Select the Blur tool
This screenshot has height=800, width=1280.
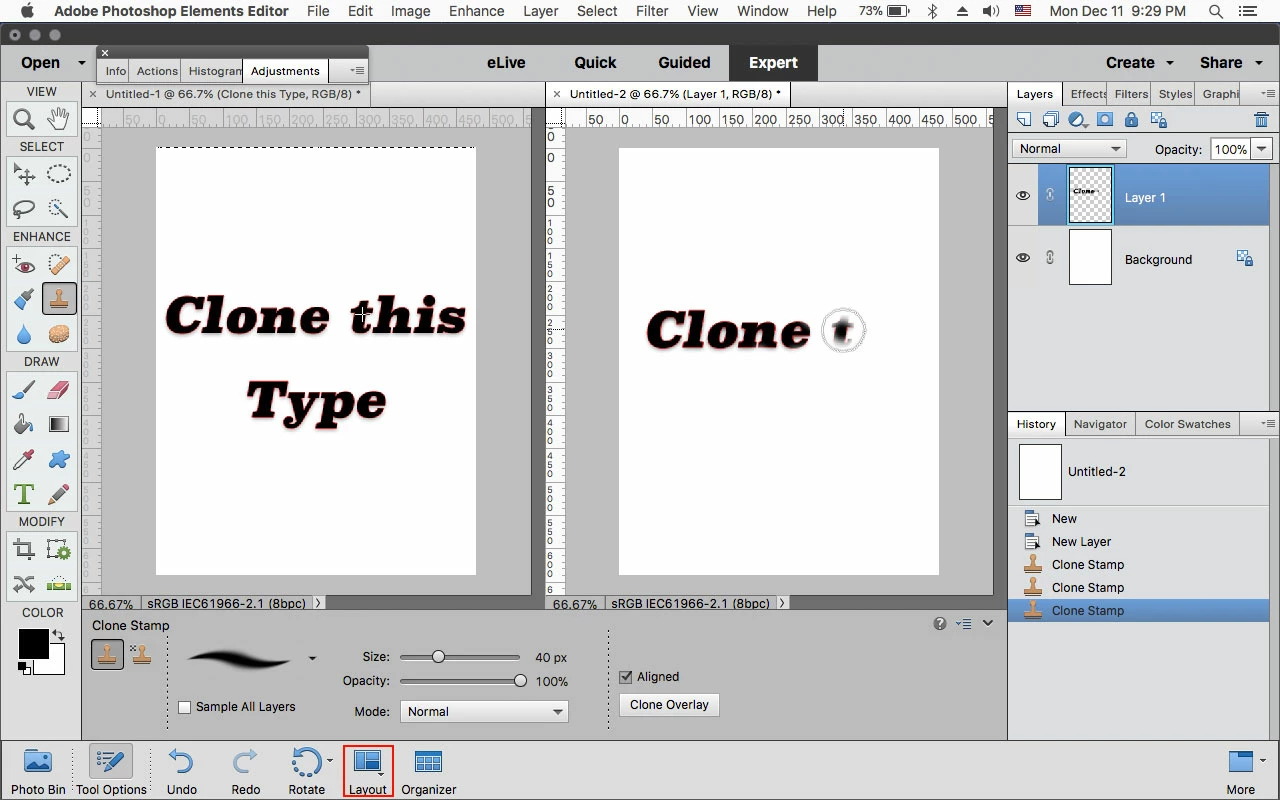pos(24,333)
